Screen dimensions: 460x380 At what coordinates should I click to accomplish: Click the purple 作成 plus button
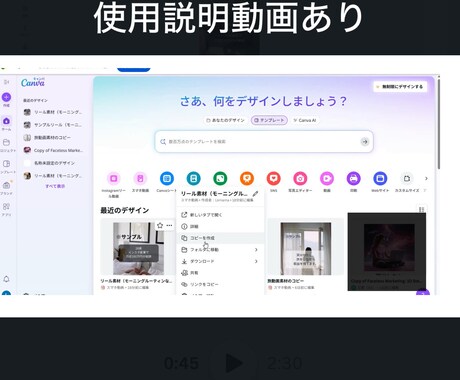point(6,97)
